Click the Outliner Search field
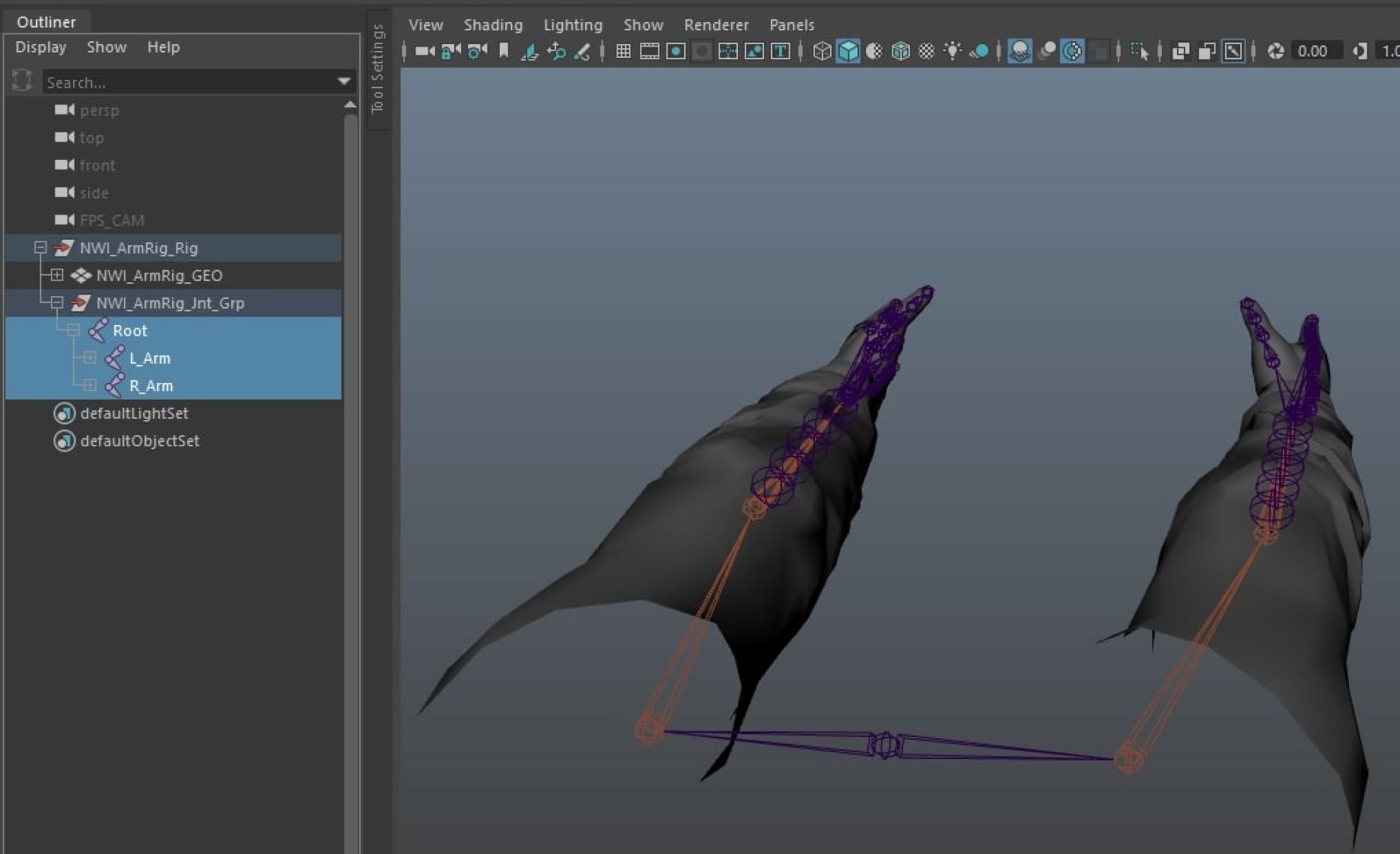Screen dimensions: 1400x854 [x=189, y=82]
